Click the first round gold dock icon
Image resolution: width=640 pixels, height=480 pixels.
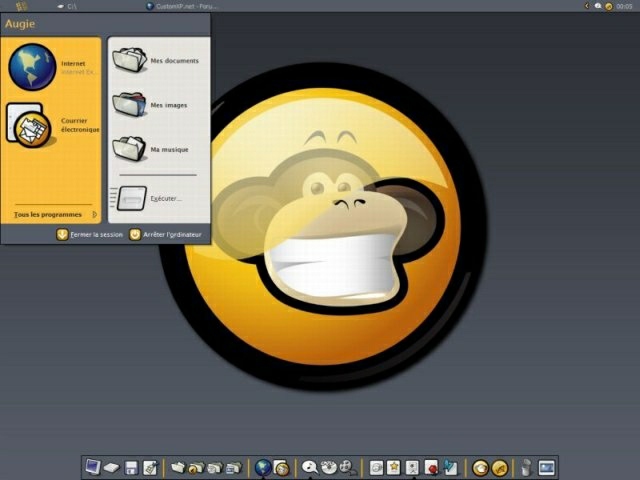pos(480,468)
